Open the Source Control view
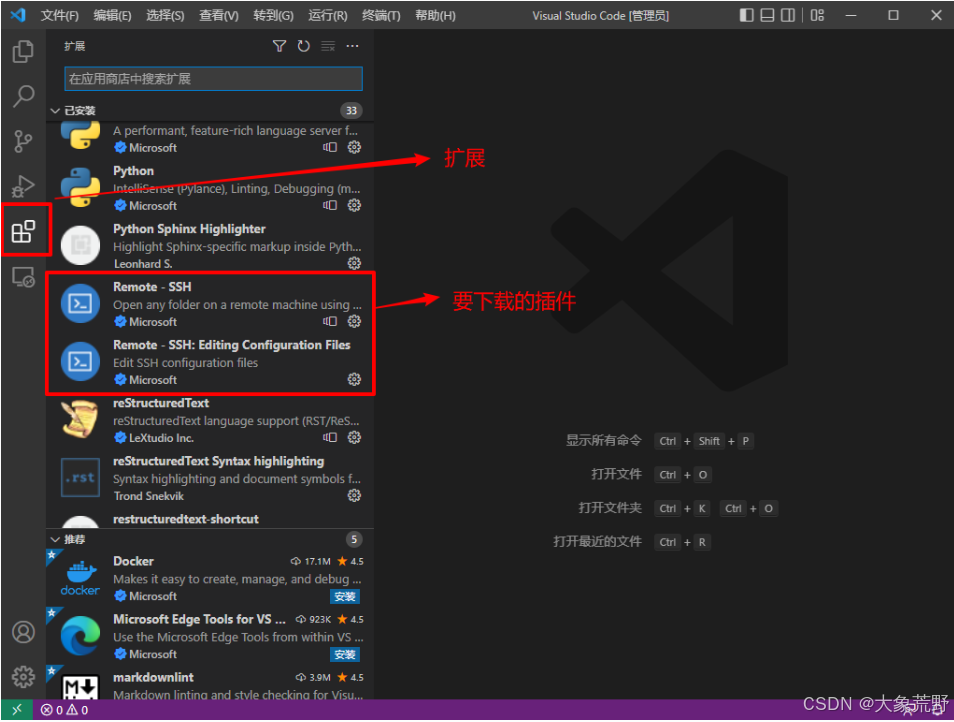Image resolution: width=954 pixels, height=722 pixels. 23,141
